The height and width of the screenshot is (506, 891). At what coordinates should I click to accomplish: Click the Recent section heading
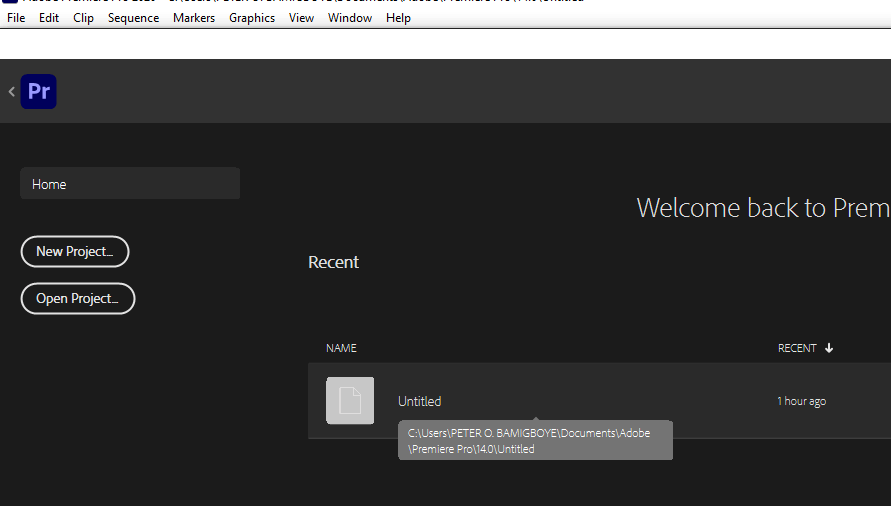coord(334,262)
